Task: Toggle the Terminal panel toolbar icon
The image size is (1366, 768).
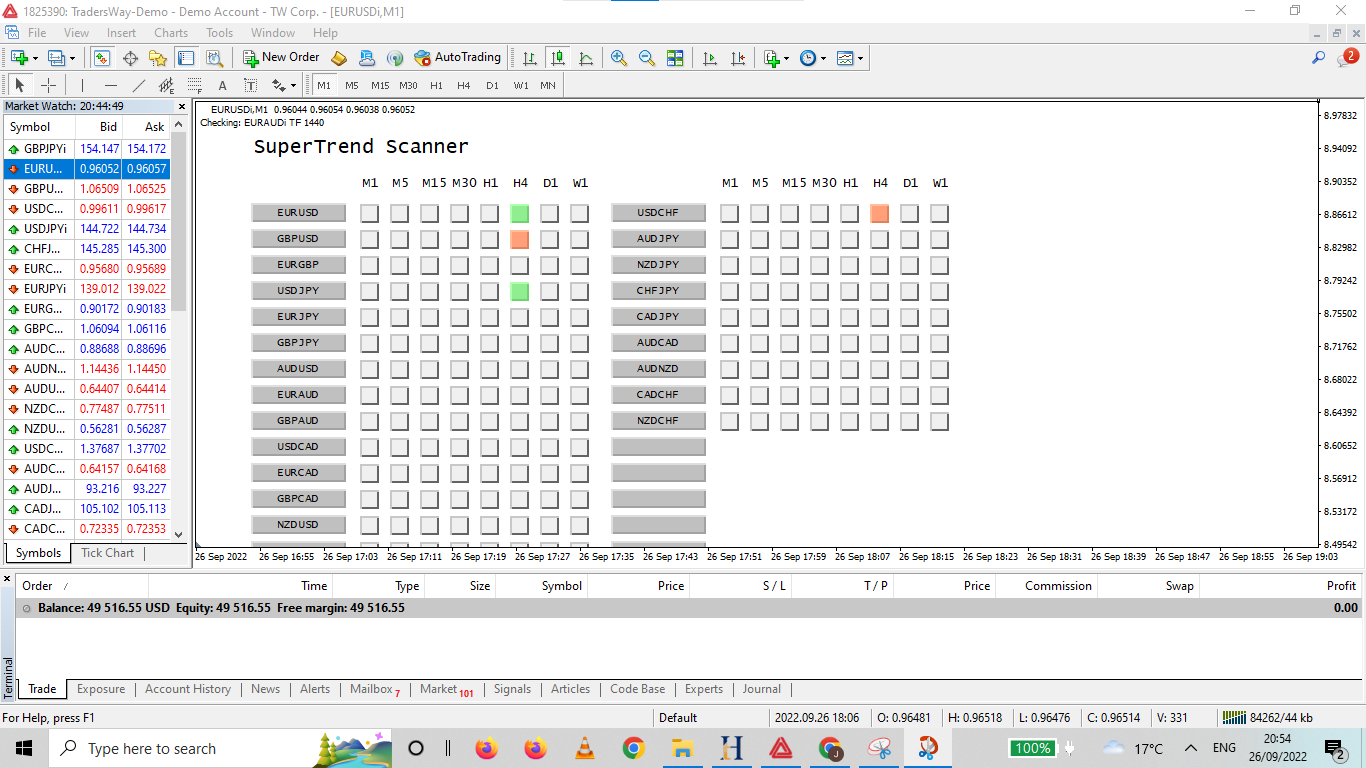Action: tap(186, 58)
